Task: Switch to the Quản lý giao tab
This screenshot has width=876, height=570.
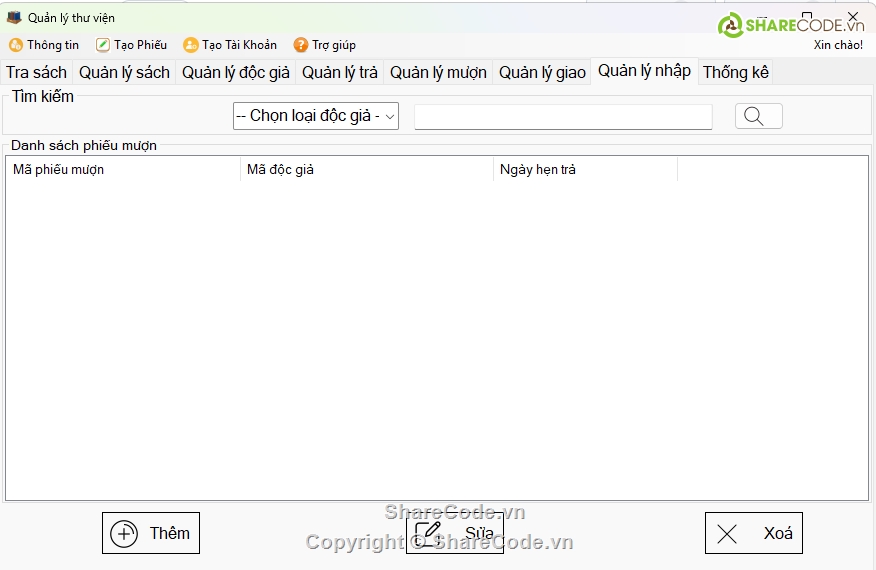Action: [x=542, y=73]
